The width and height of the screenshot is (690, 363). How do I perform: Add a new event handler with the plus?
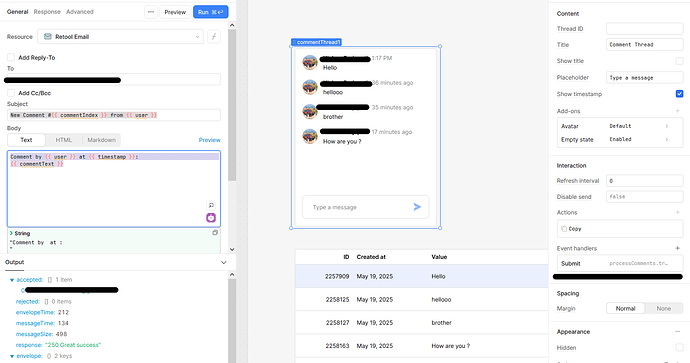[678, 248]
